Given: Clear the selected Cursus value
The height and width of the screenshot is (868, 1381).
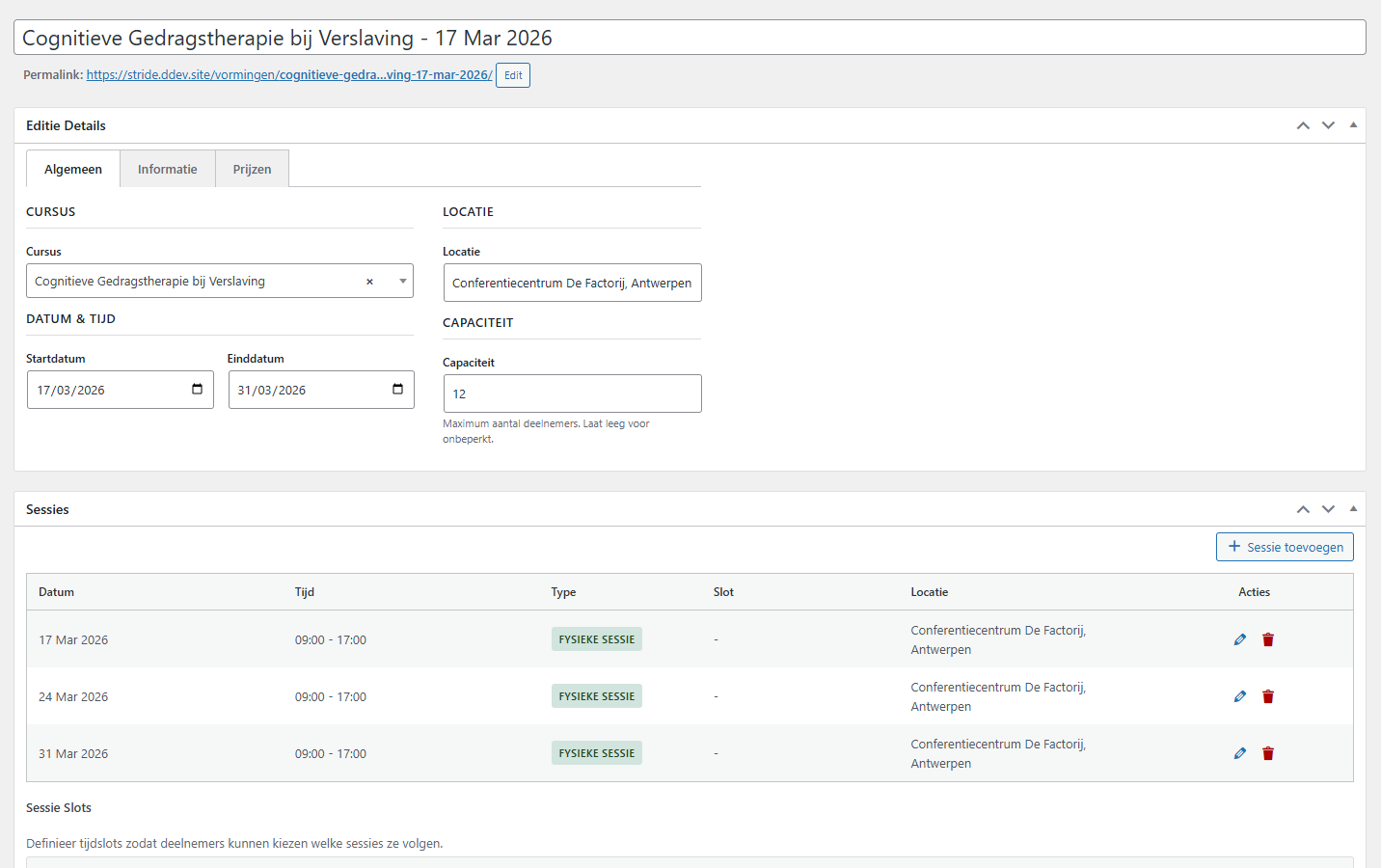Looking at the screenshot, I should 369,282.
